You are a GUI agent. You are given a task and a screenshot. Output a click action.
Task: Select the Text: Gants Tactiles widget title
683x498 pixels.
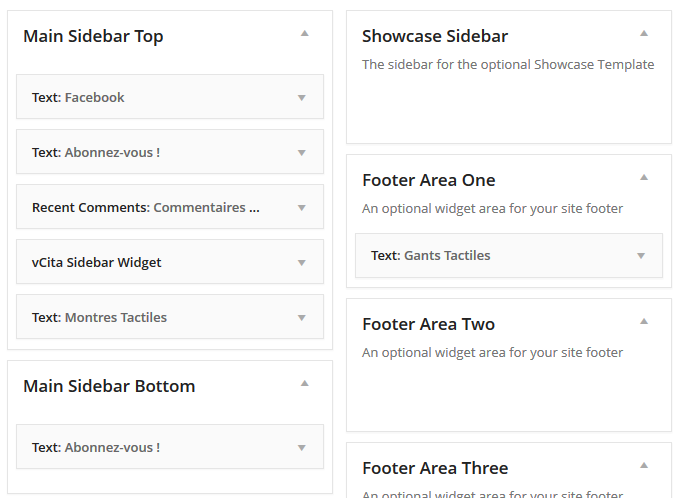pos(430,256)
